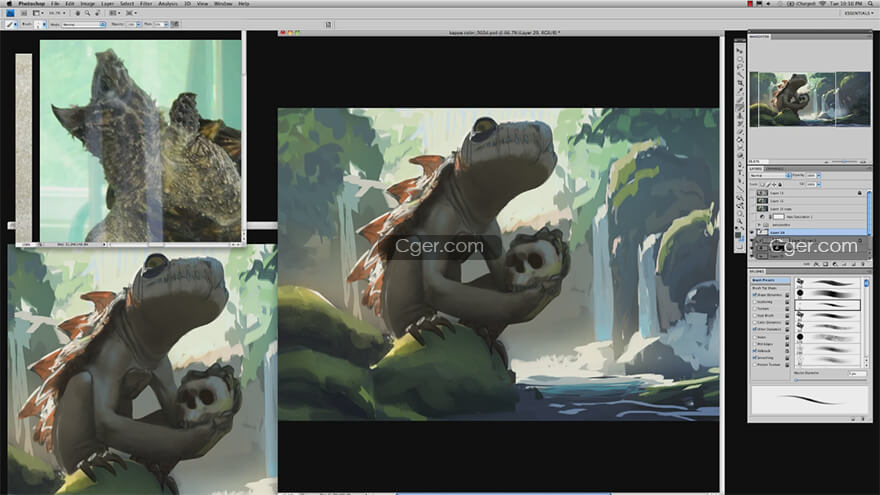Select the Brush tool in the toolbox

click(x=740, y=108)
